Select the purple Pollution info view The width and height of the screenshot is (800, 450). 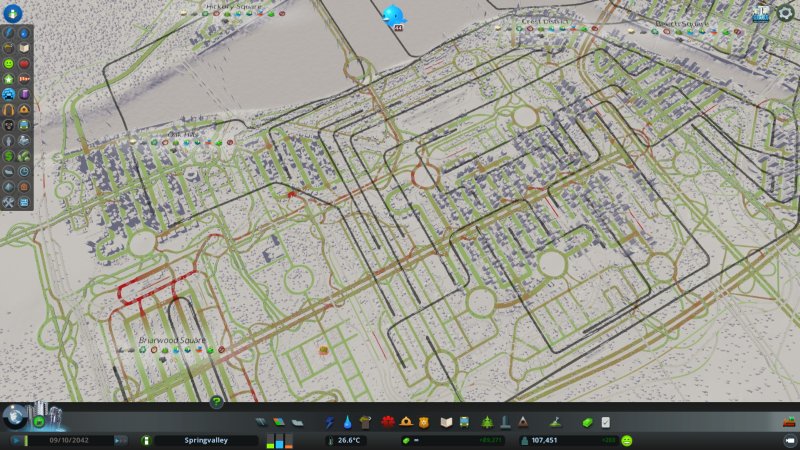(24, 94)
